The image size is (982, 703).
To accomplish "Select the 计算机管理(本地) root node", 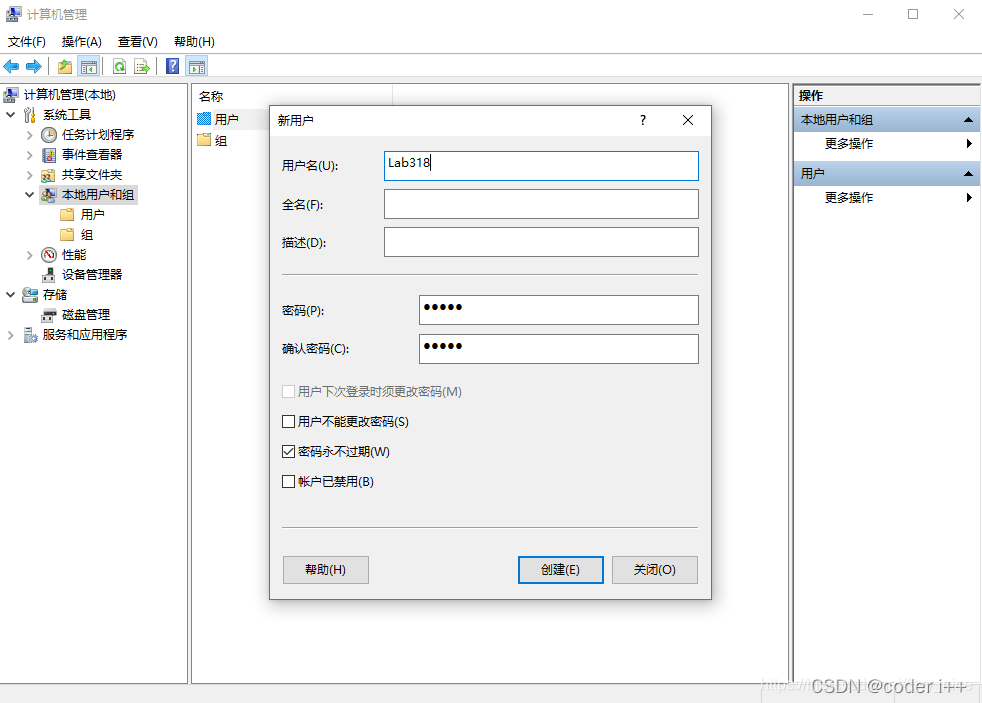I will click(70, 95).
